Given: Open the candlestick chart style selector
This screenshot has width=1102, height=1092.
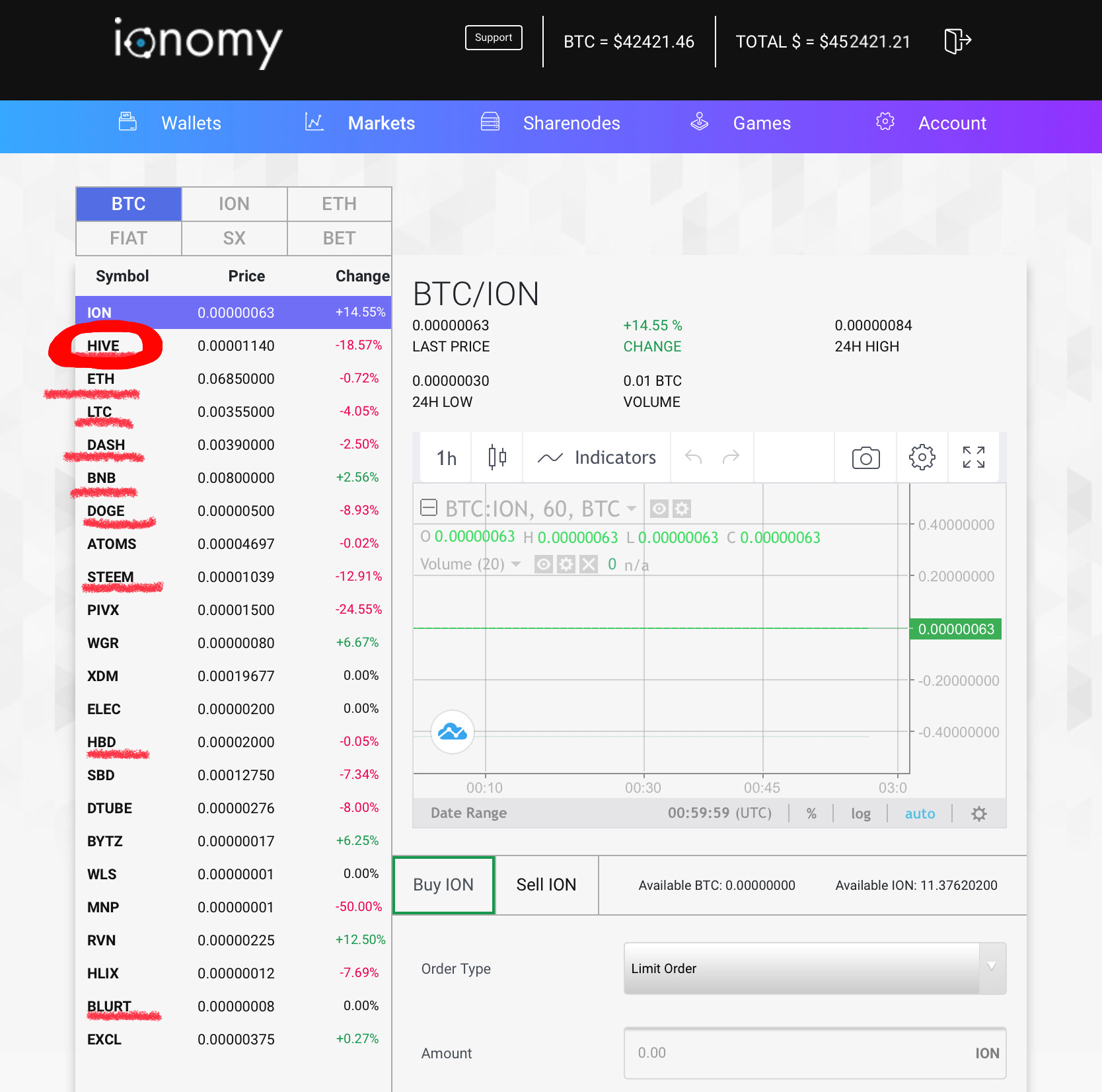Looking at the screenshot, I should [x=497, y=457].
